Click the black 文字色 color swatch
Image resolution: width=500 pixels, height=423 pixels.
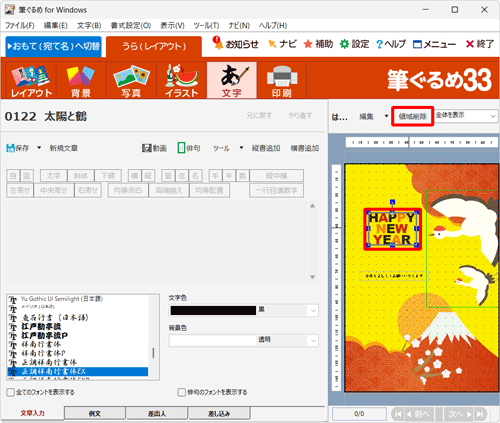pyautogui.click(x=213, y=310)
